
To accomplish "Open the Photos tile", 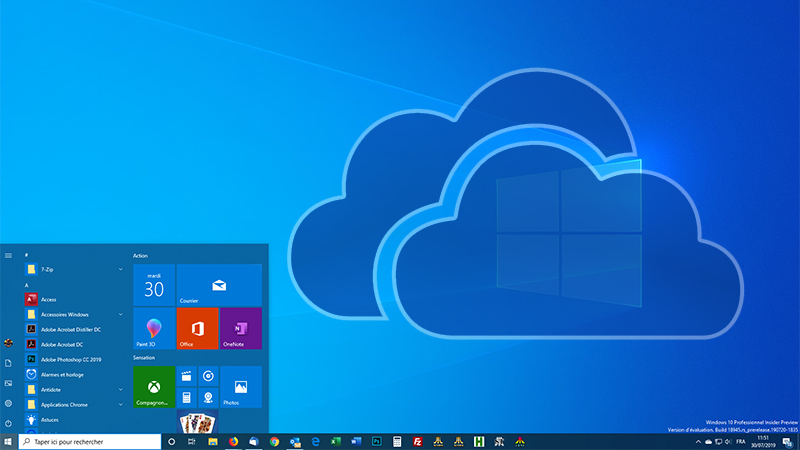I will coord(241,387).
